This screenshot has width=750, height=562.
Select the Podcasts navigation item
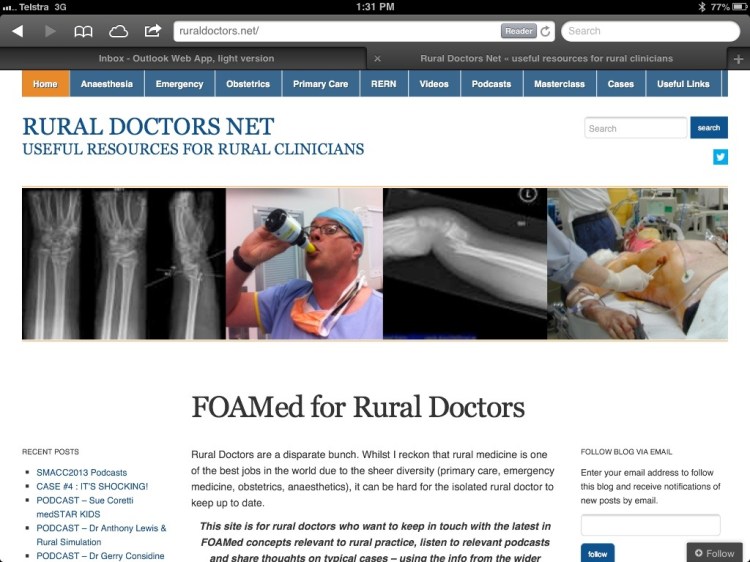[x=491, y=84]
